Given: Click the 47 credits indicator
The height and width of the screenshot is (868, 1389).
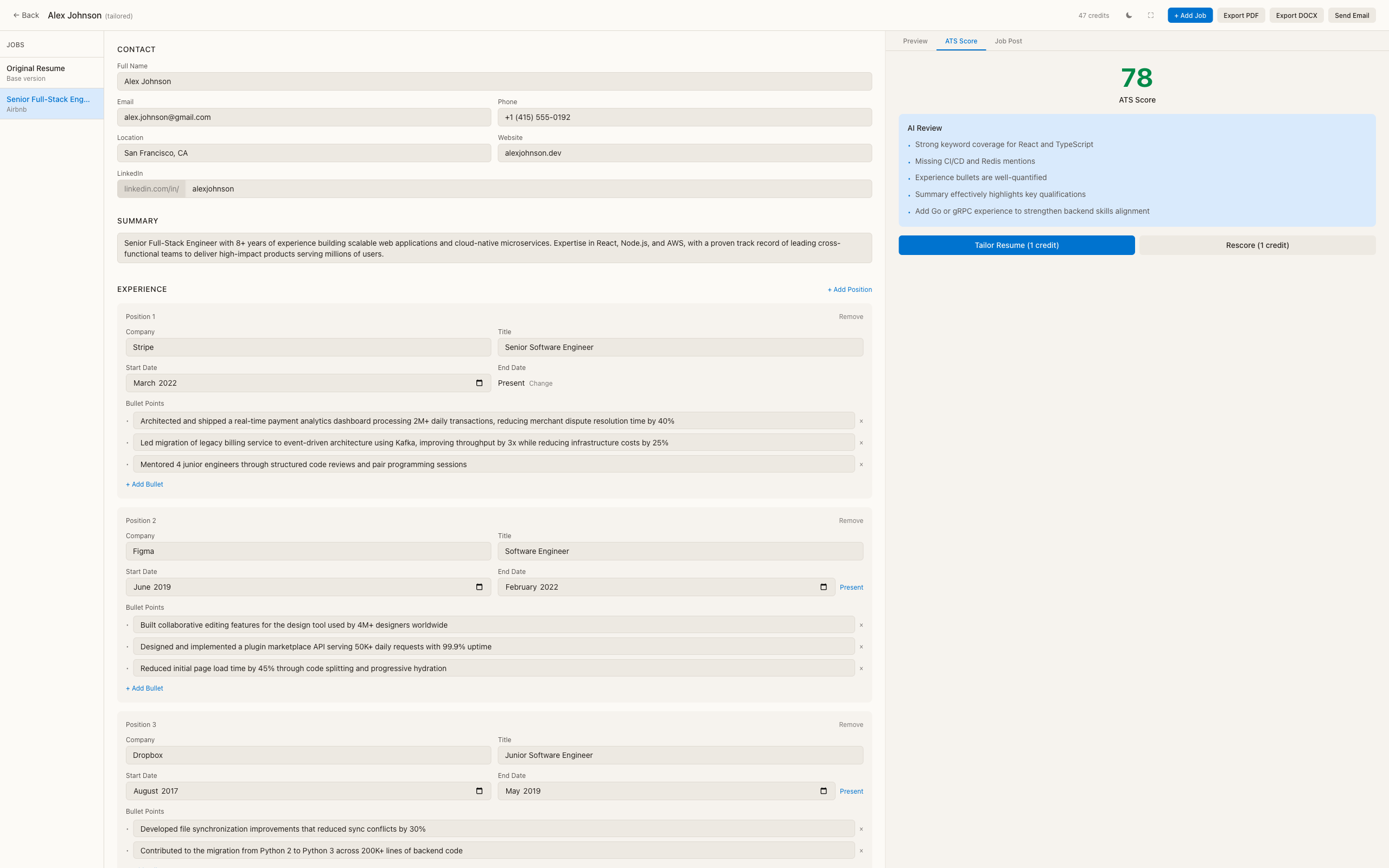Looking at the screenshot, I should [1093, 16].
